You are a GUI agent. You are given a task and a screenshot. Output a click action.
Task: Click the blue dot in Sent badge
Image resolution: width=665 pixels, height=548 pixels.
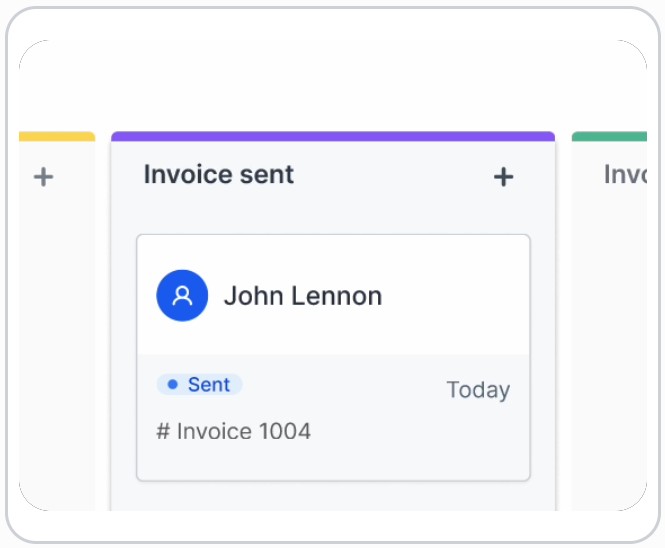pyautogui.click(x=173, y=385)
